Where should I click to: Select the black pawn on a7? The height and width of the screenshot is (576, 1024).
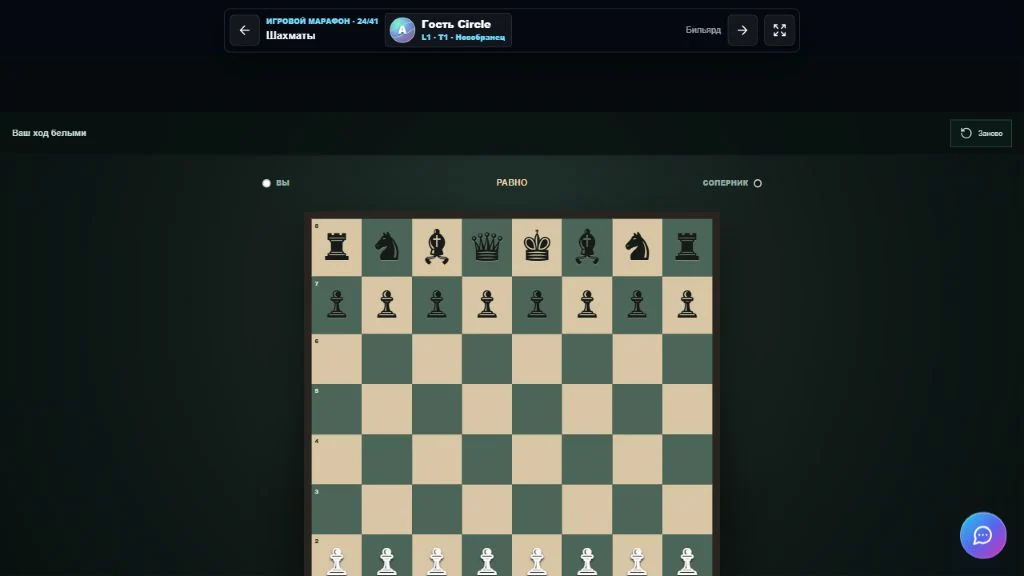click(x=336, y=305)
